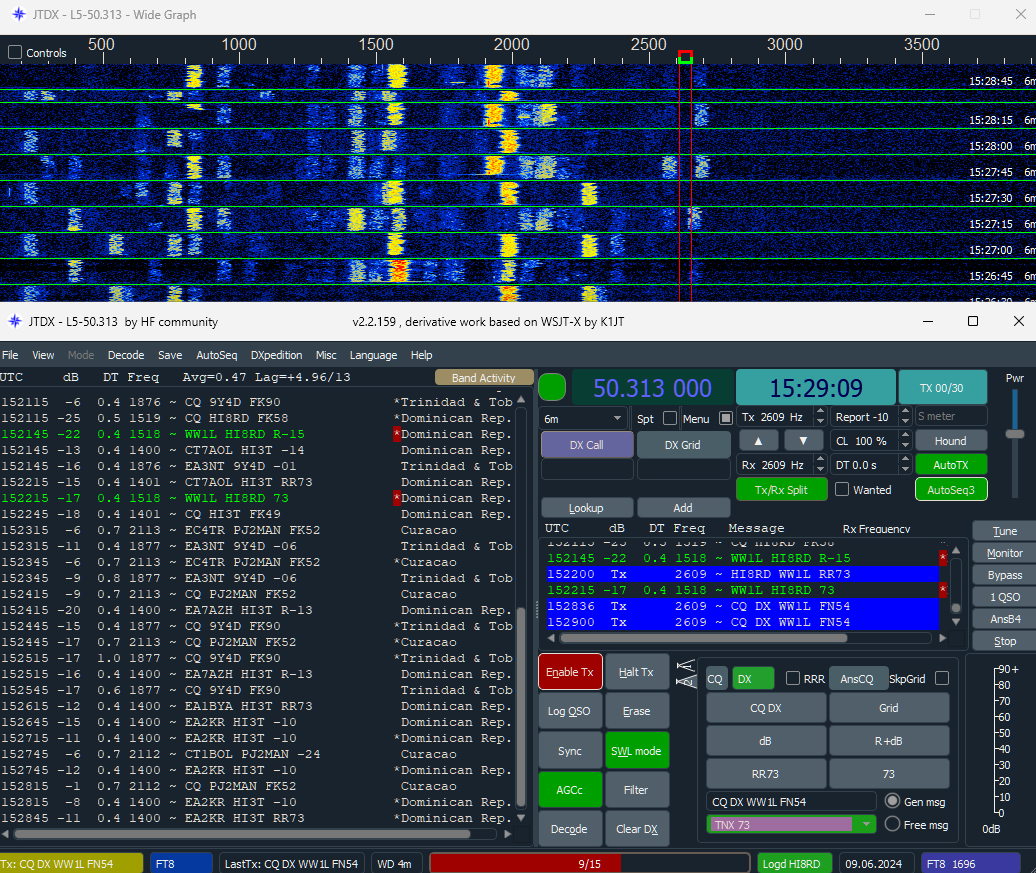
Task: Adjust the CL 100 % spinner arrows
Action: [906, 441]
